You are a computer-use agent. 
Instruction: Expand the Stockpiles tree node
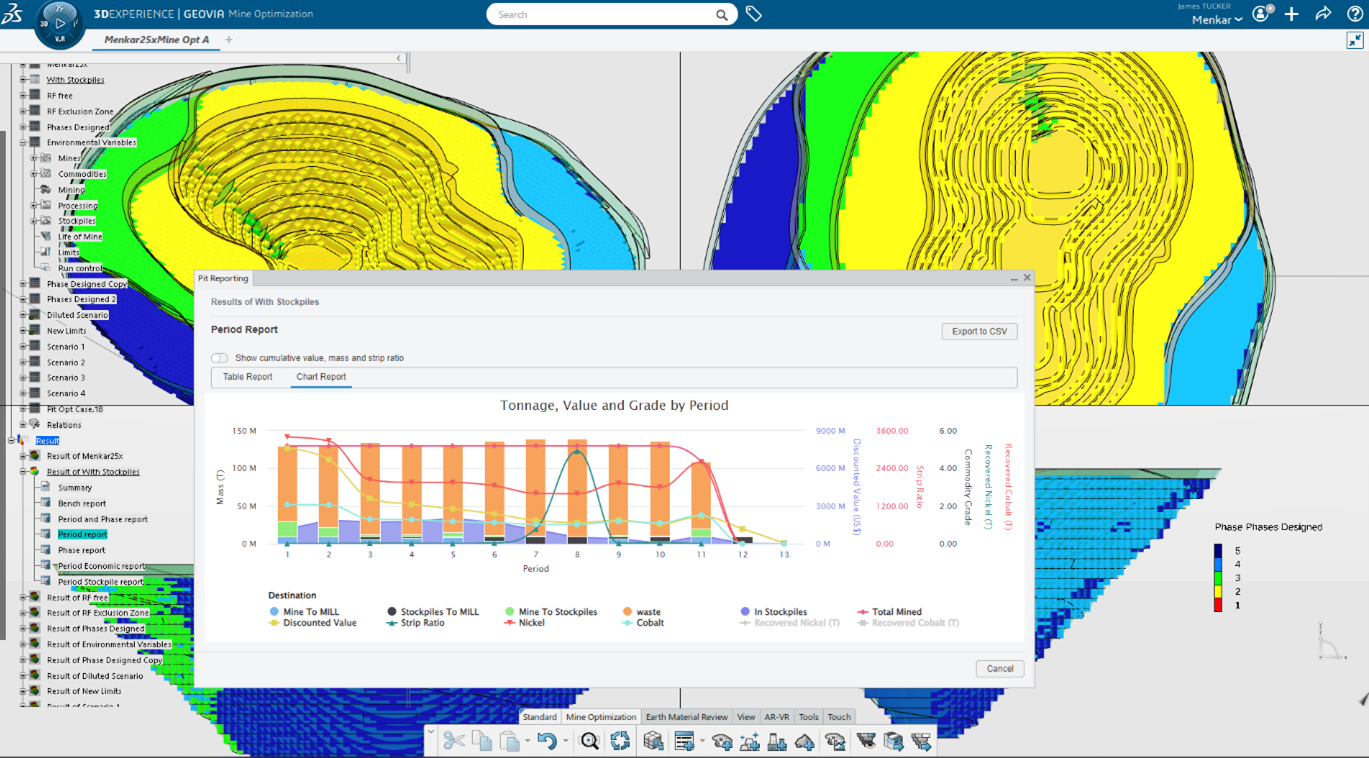[34, 221]
